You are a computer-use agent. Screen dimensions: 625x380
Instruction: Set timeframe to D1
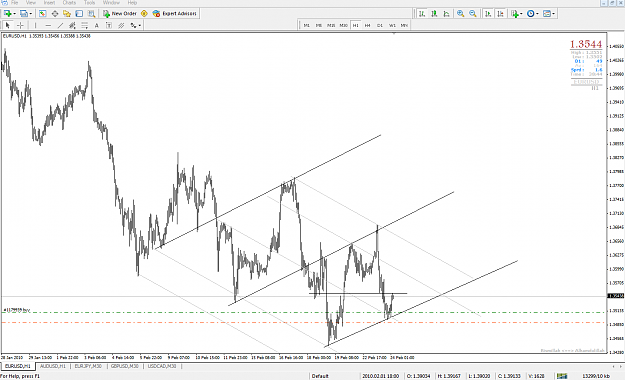(x=380, y=25)
